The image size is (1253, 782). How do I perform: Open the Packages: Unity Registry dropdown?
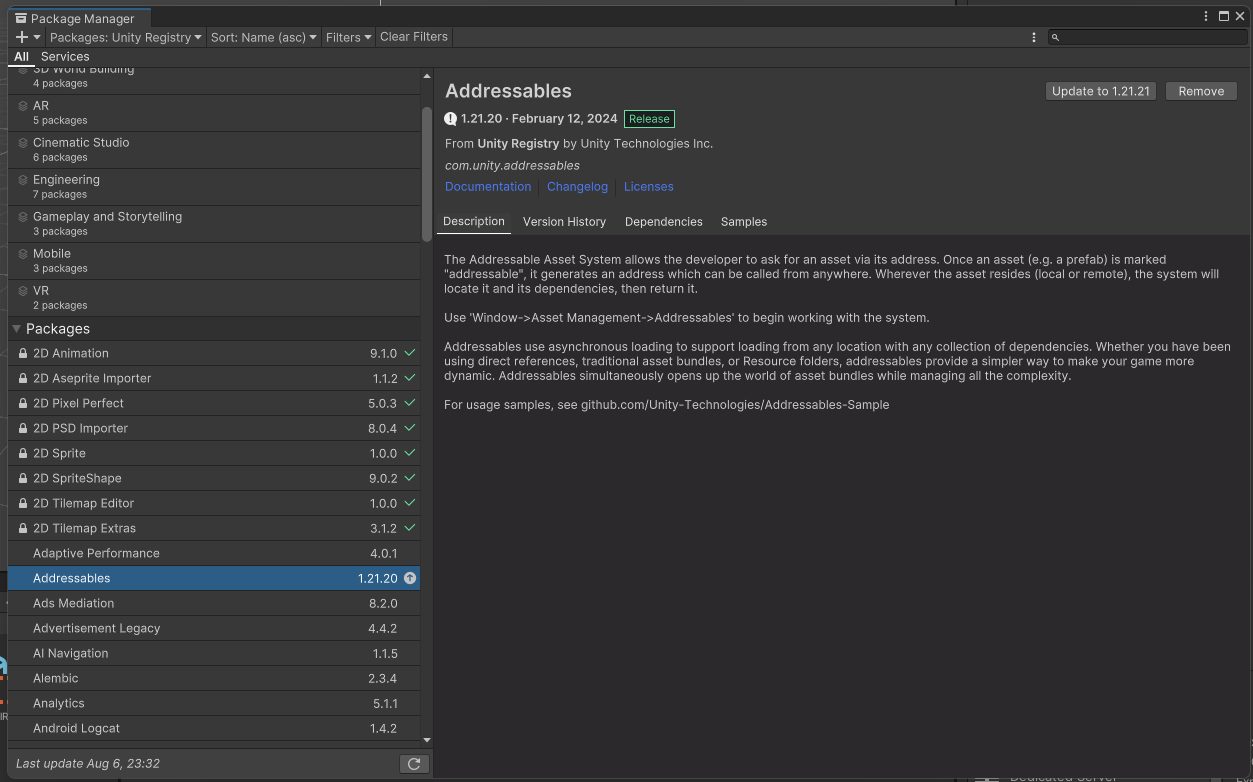click(x=125, y=37)
